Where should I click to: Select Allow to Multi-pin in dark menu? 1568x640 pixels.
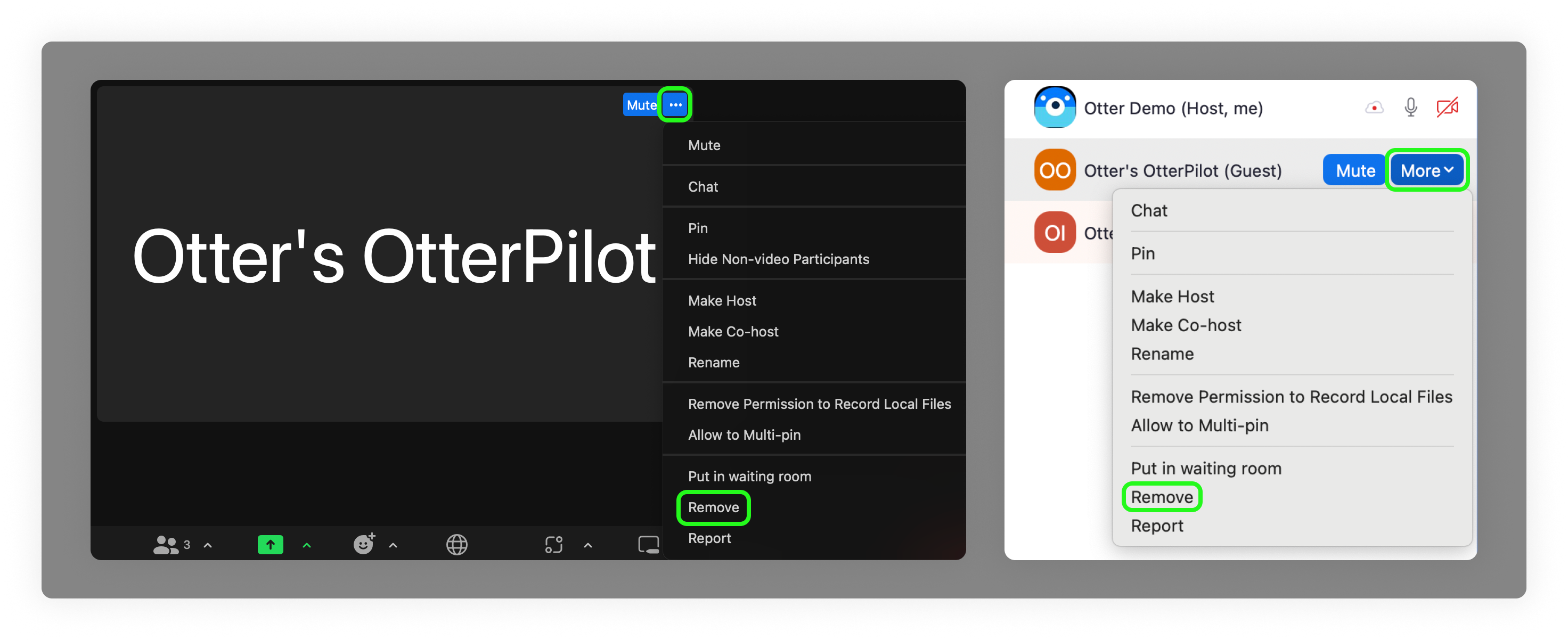pos(744,434)
